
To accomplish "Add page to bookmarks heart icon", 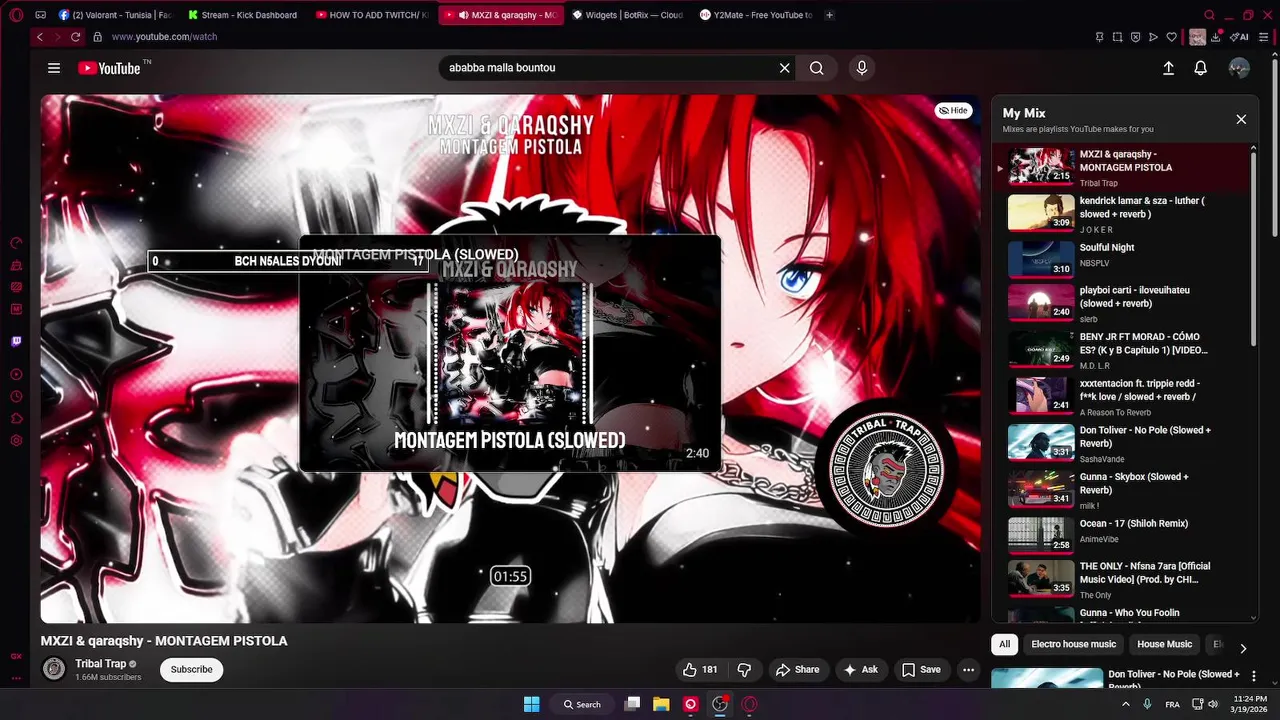I will [1171, 37].
